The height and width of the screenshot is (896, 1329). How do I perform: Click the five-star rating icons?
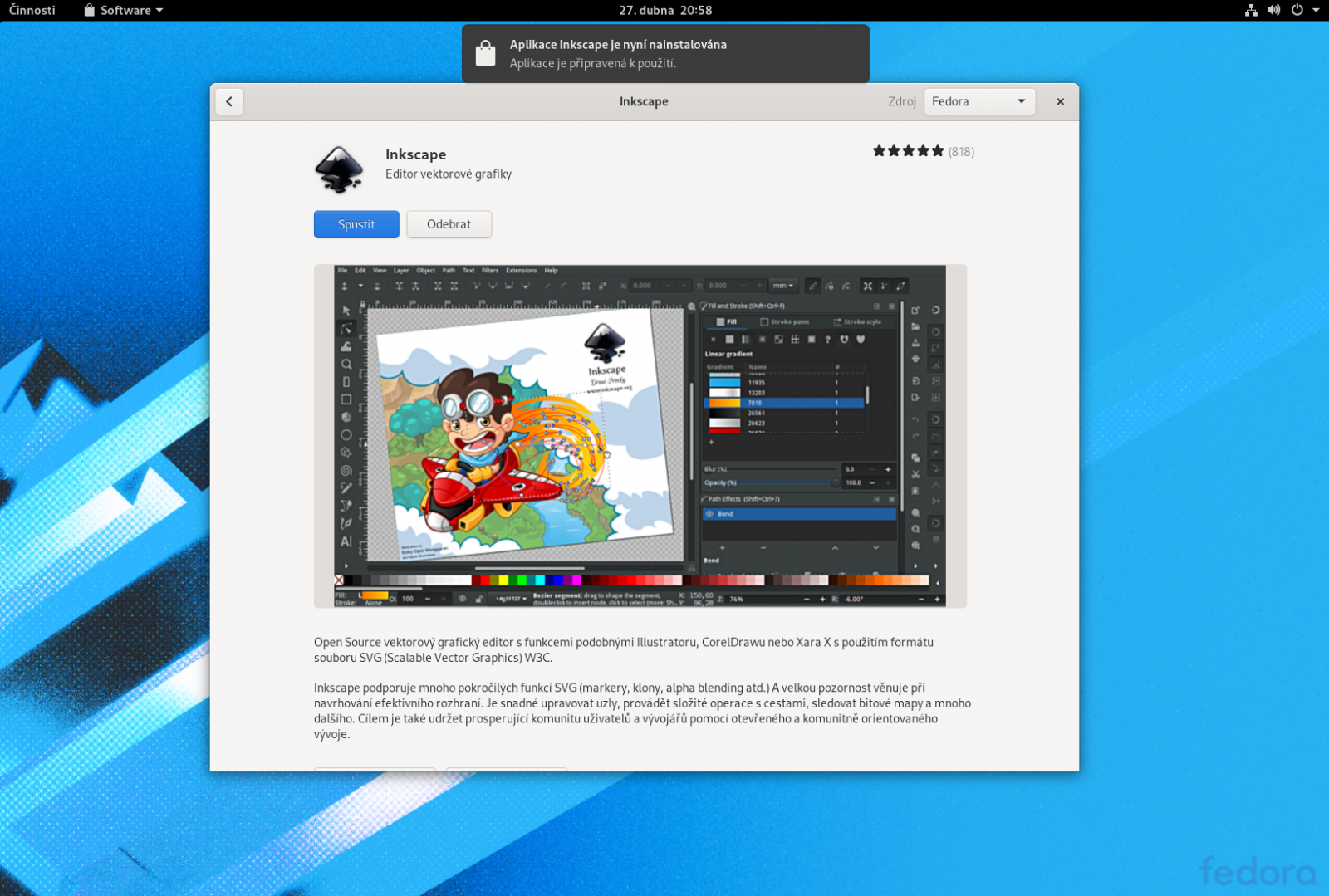pyautogui.click(x=907, y=151)
